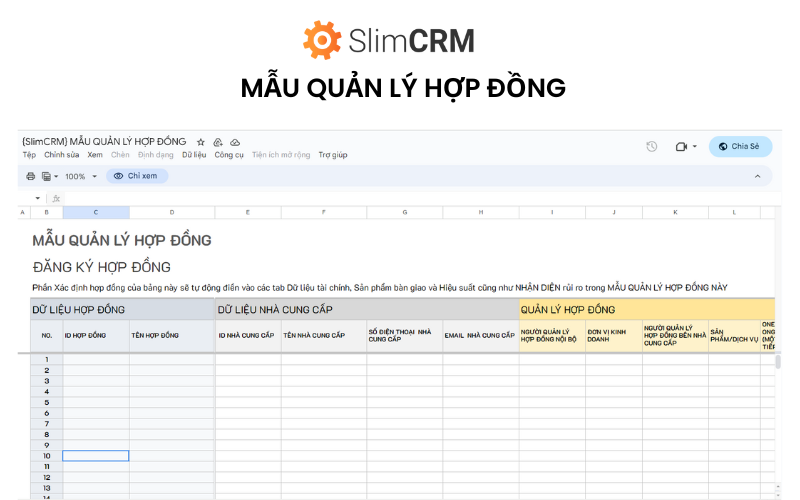Click the 'ĐĂNG KÝ HỢP ĐỒNG' subtitle cell
Screen dimensions: 800x500
point(102,267)
